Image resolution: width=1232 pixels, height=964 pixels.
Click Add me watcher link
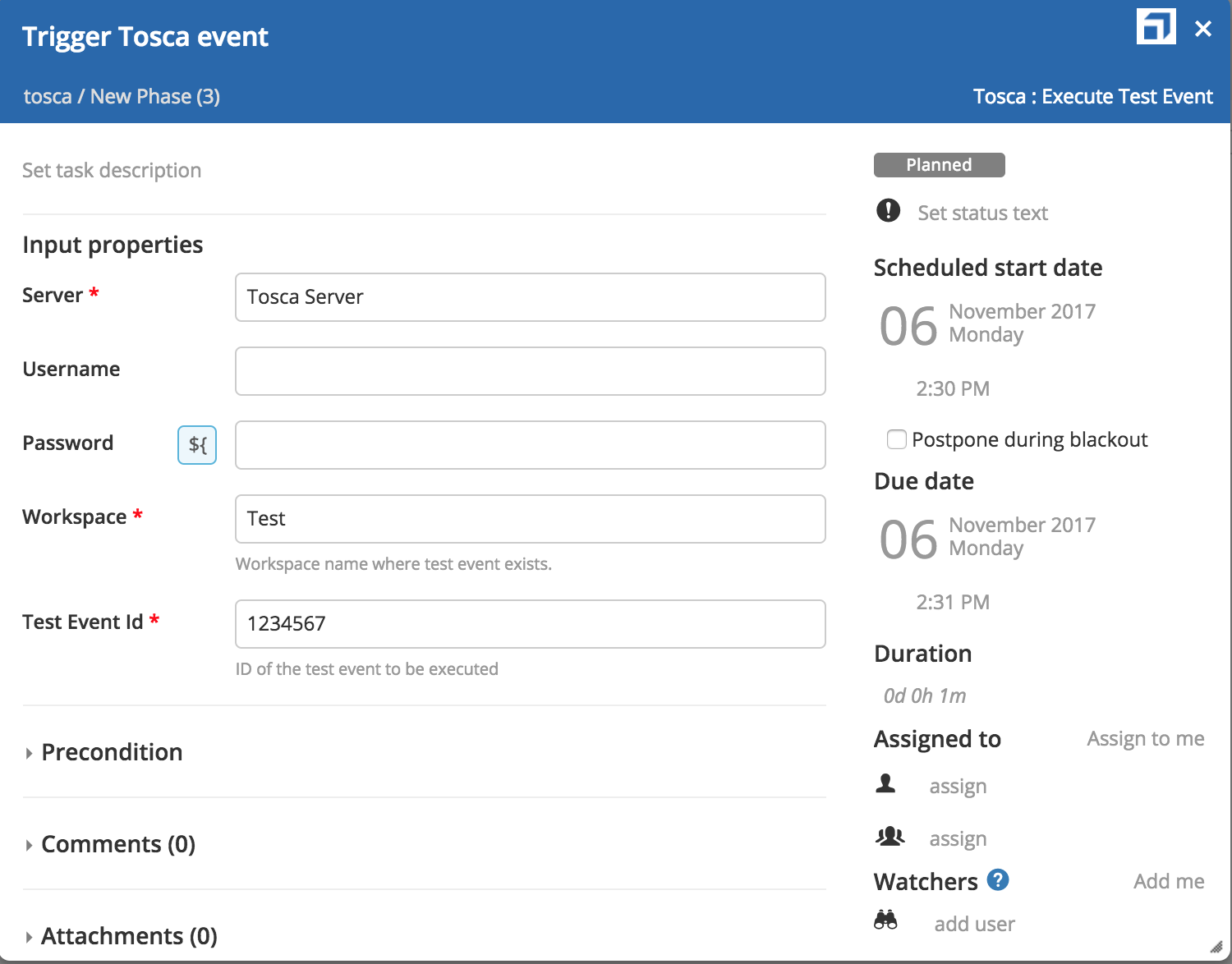1169,881
